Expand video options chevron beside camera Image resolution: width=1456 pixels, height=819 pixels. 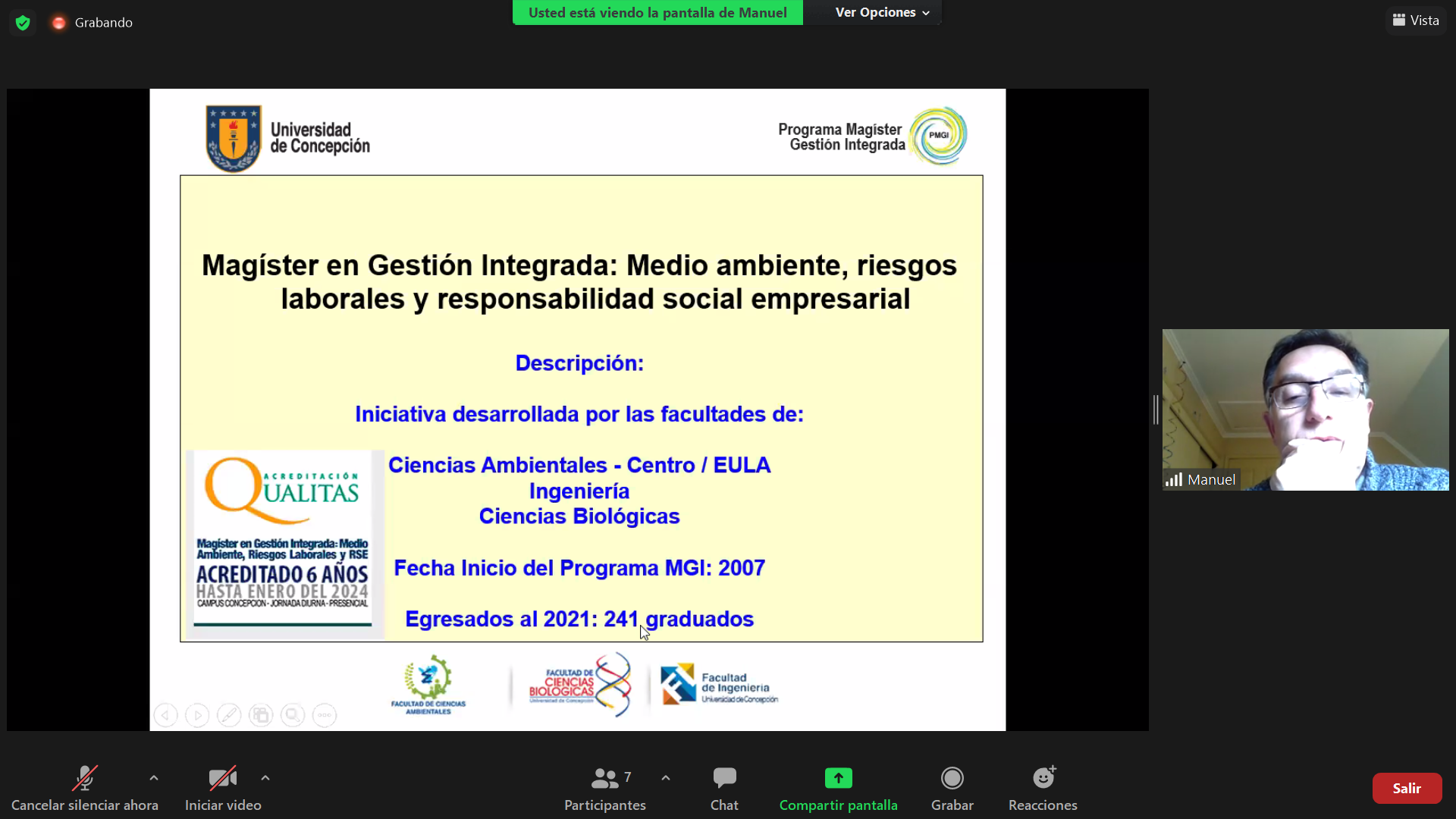click(x=265, y=778)
